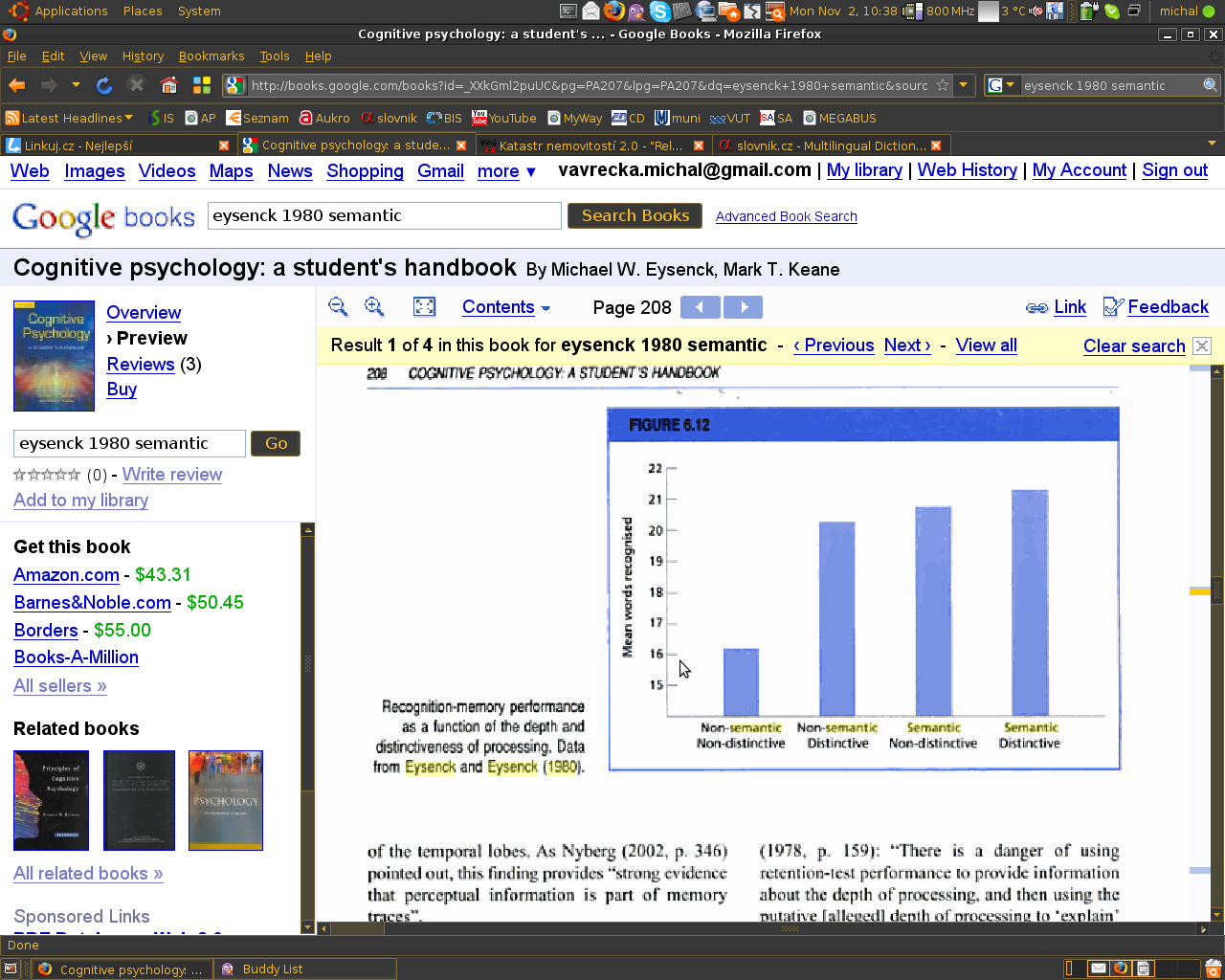The height and width of the screenshot is (980, 1225).
Task: Click the main Google Books search field
Action: [x=385, y=215]
